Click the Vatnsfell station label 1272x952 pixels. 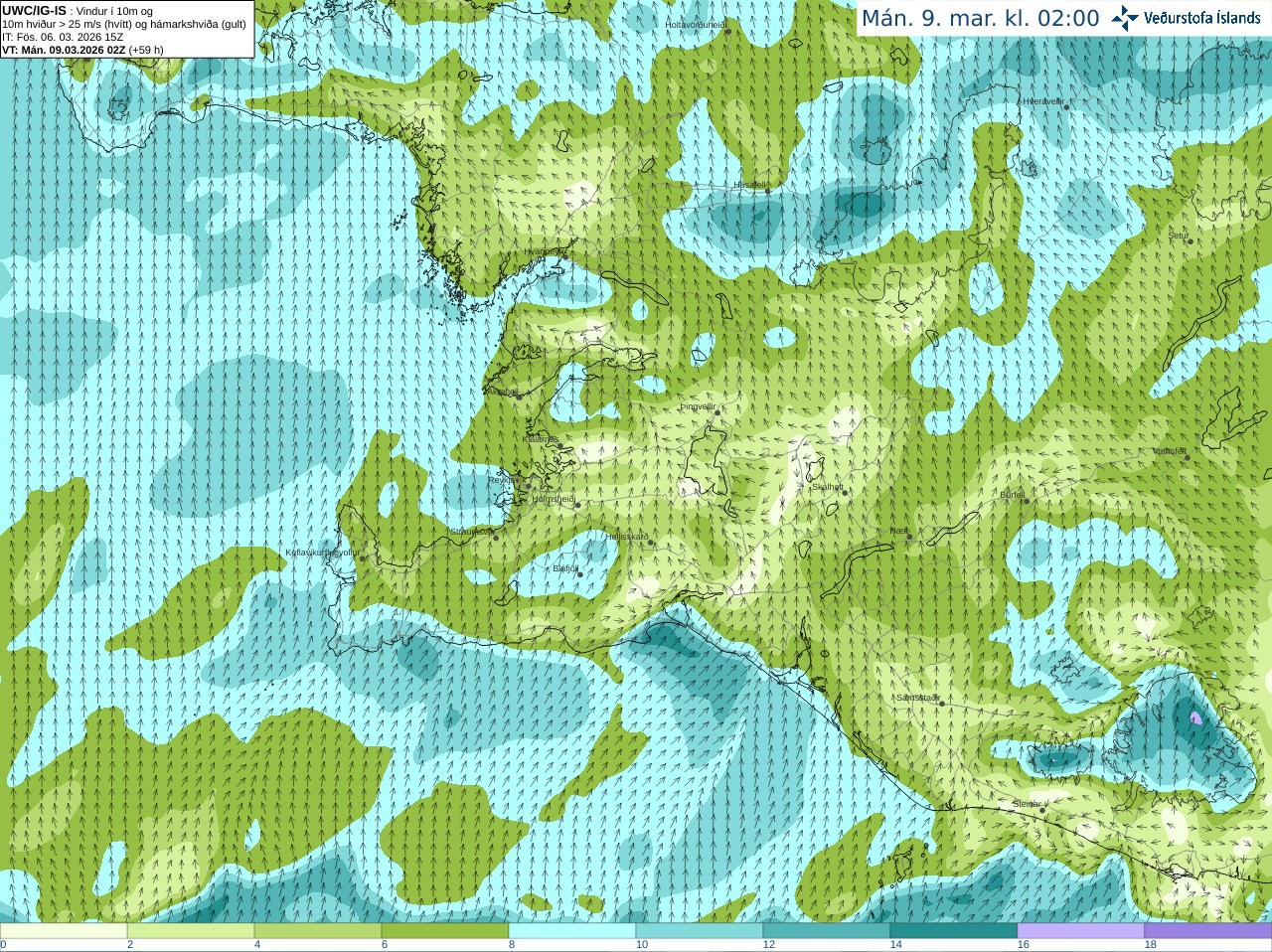(1170, 451)
